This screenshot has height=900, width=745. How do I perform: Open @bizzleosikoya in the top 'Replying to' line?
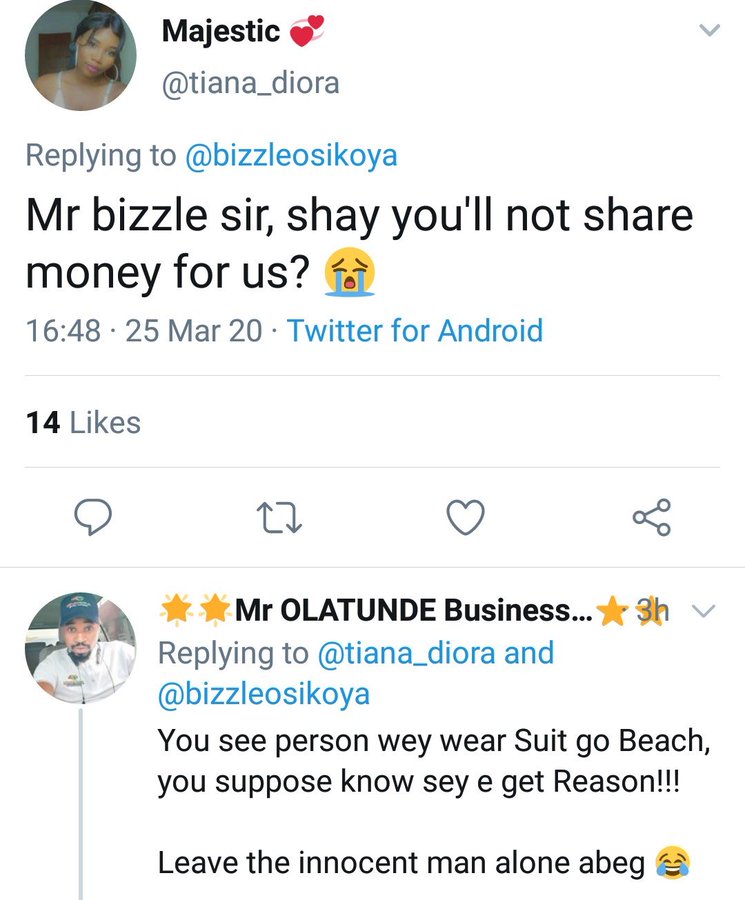(293, 155)
